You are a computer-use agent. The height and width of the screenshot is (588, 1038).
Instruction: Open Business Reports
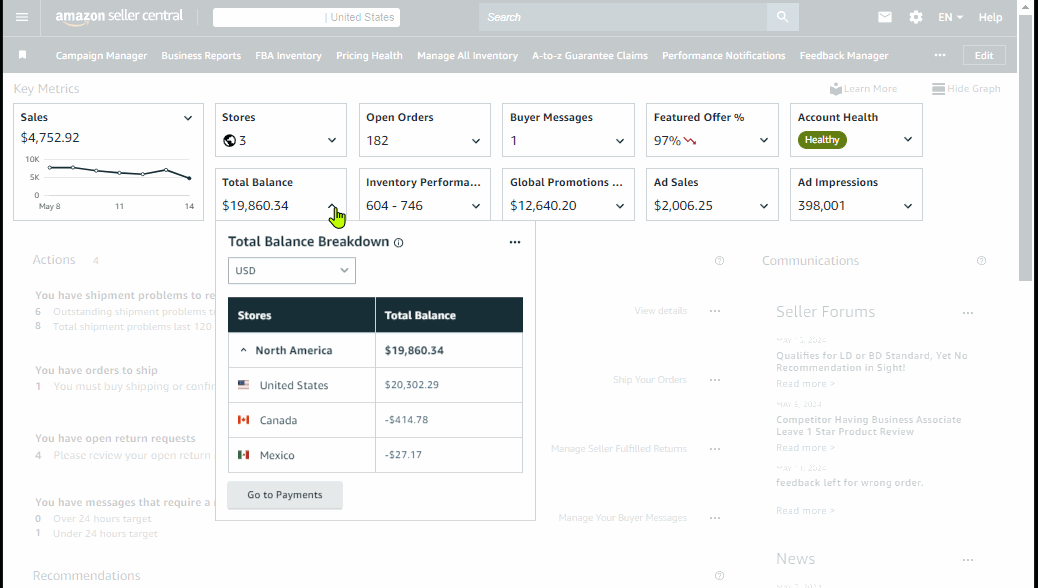click(201, 56)
